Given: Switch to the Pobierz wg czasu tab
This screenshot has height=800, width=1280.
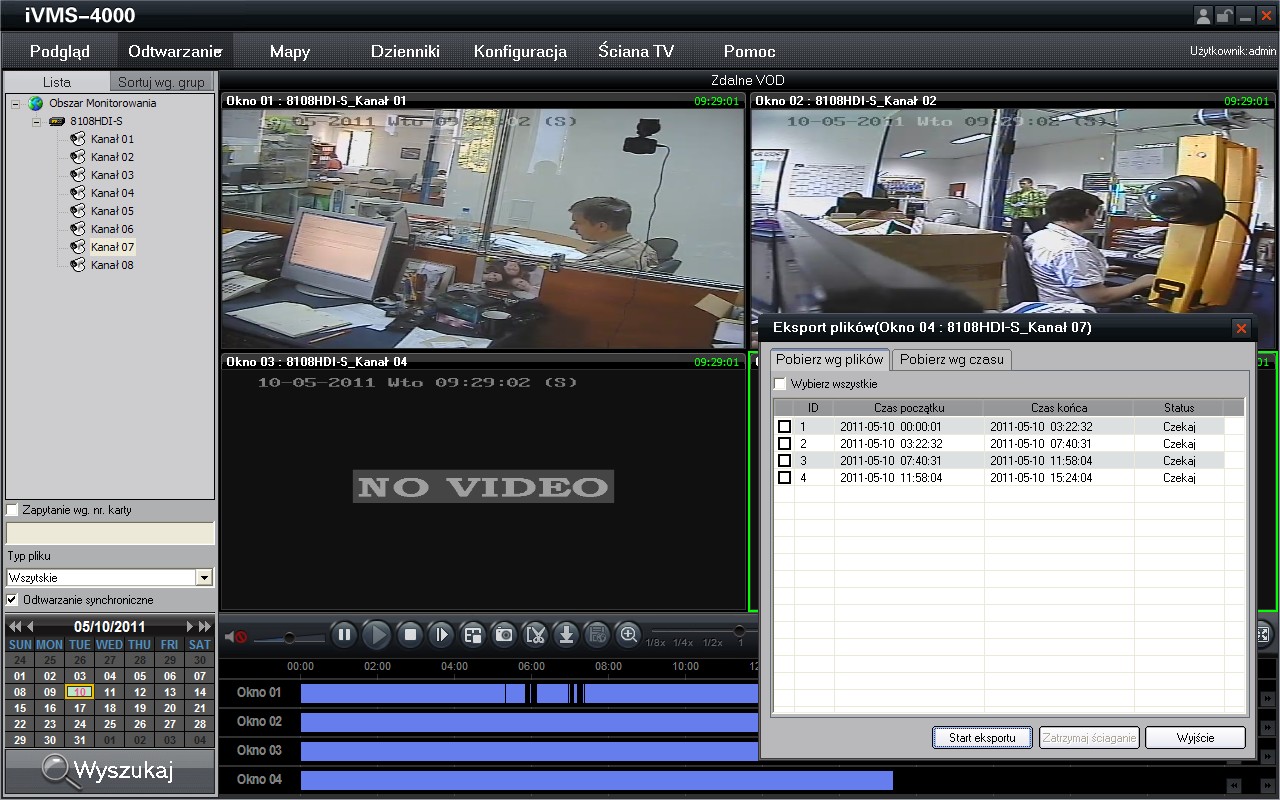Looking at the screenshot, I should 951,359.
